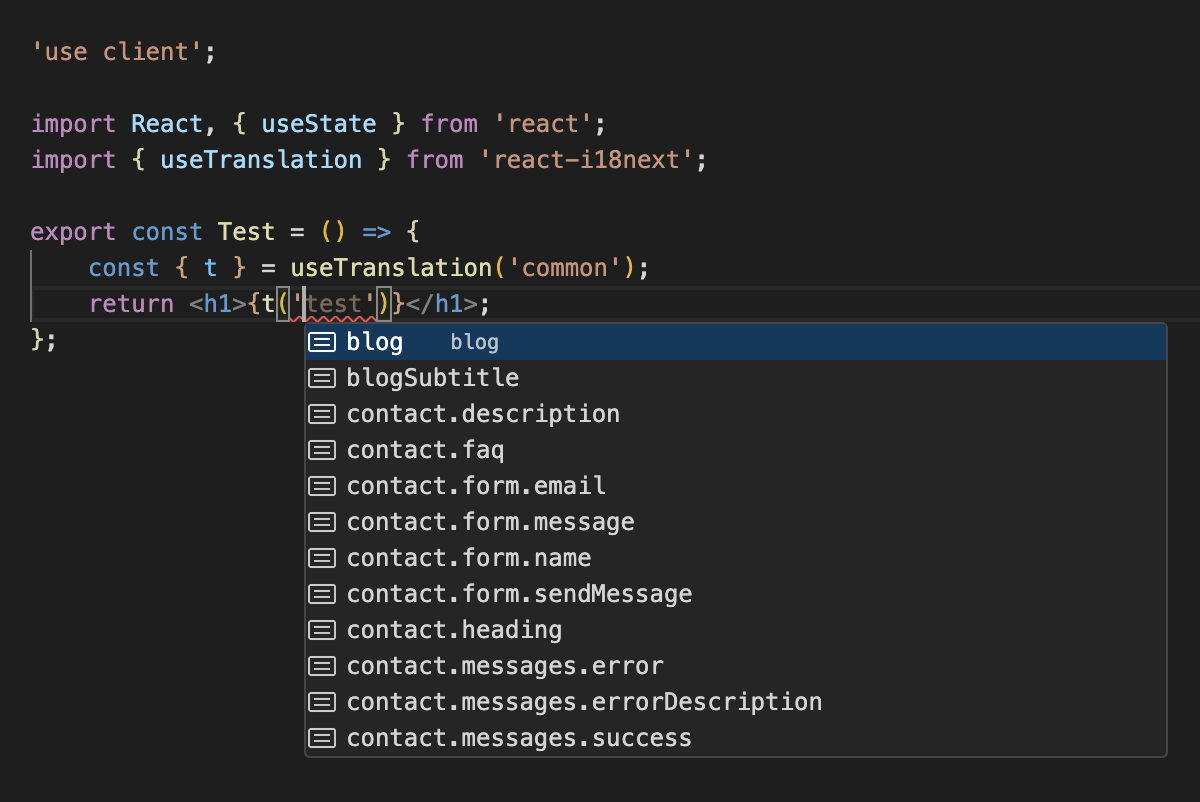Select contact.messages.error from the dropdown list
This screenshot has height=802, width=1200.
pyautogui.click(x=505, y=666)
